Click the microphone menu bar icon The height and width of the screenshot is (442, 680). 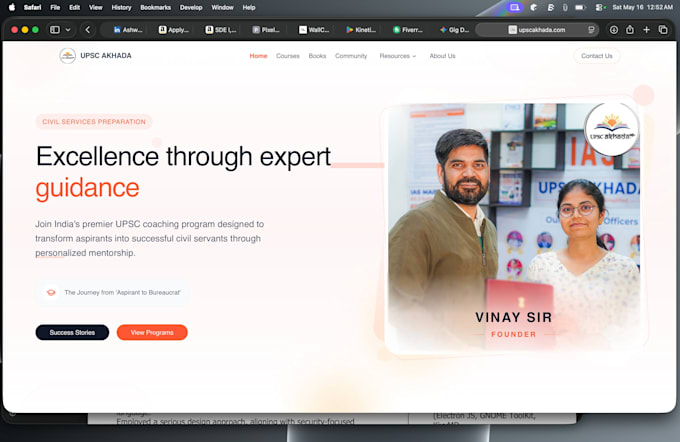pos(565,7)
